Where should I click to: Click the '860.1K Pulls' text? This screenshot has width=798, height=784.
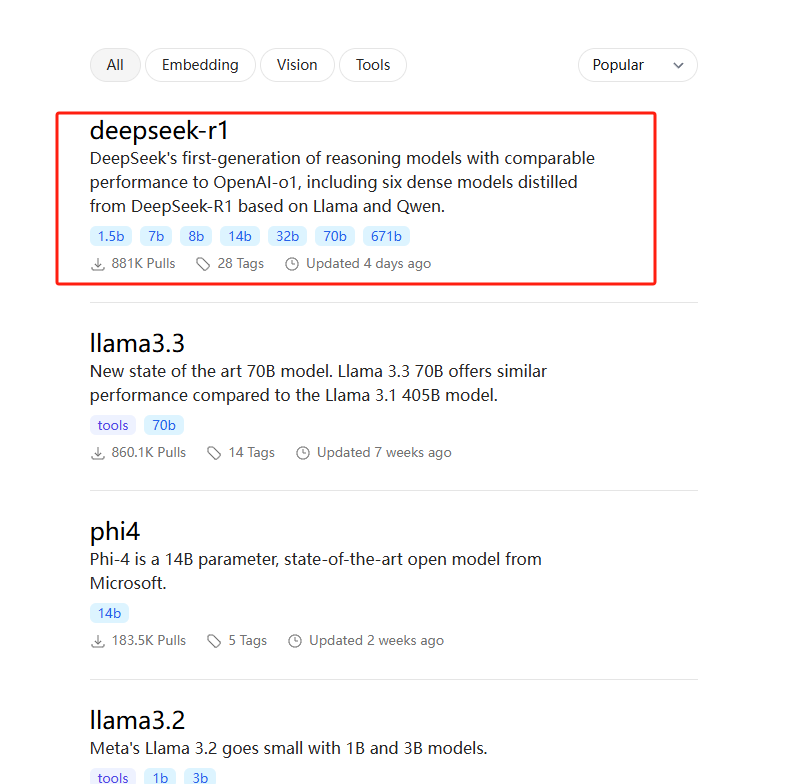coord(149,453)
